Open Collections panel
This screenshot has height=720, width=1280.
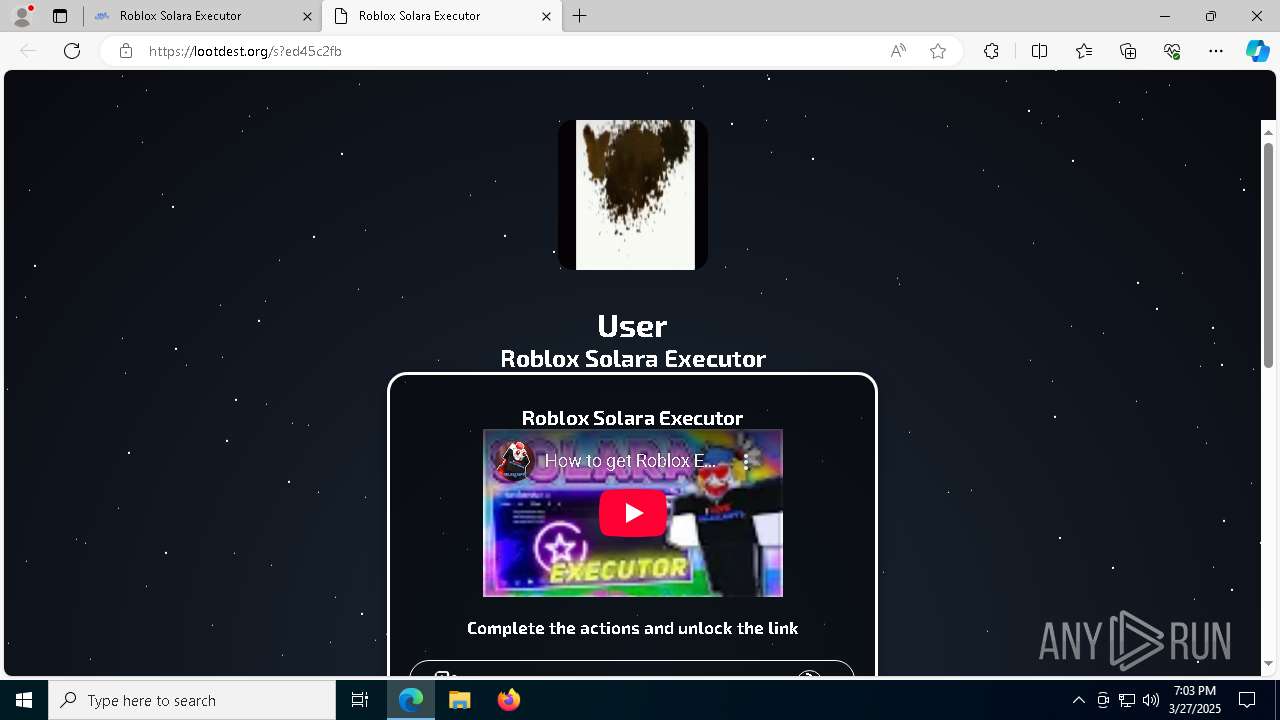(1128, 51)
